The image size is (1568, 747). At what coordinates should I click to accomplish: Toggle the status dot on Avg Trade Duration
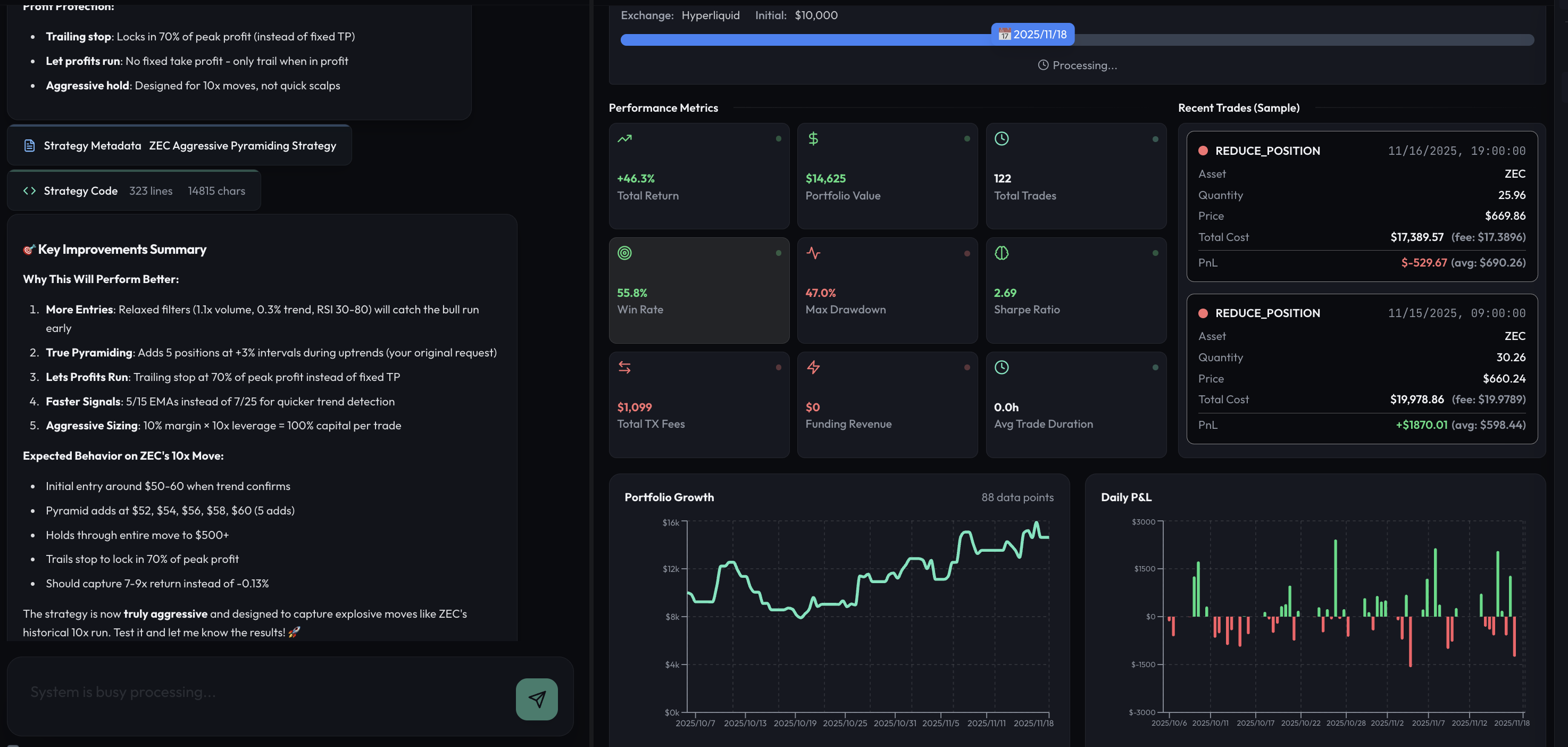coord(1155,367)
